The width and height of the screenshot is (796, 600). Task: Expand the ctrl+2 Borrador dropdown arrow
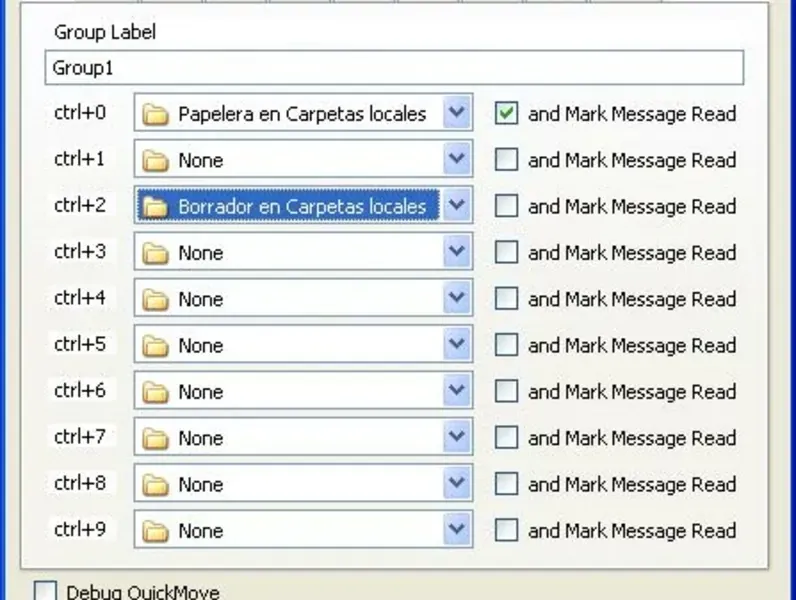click(457, 207)
